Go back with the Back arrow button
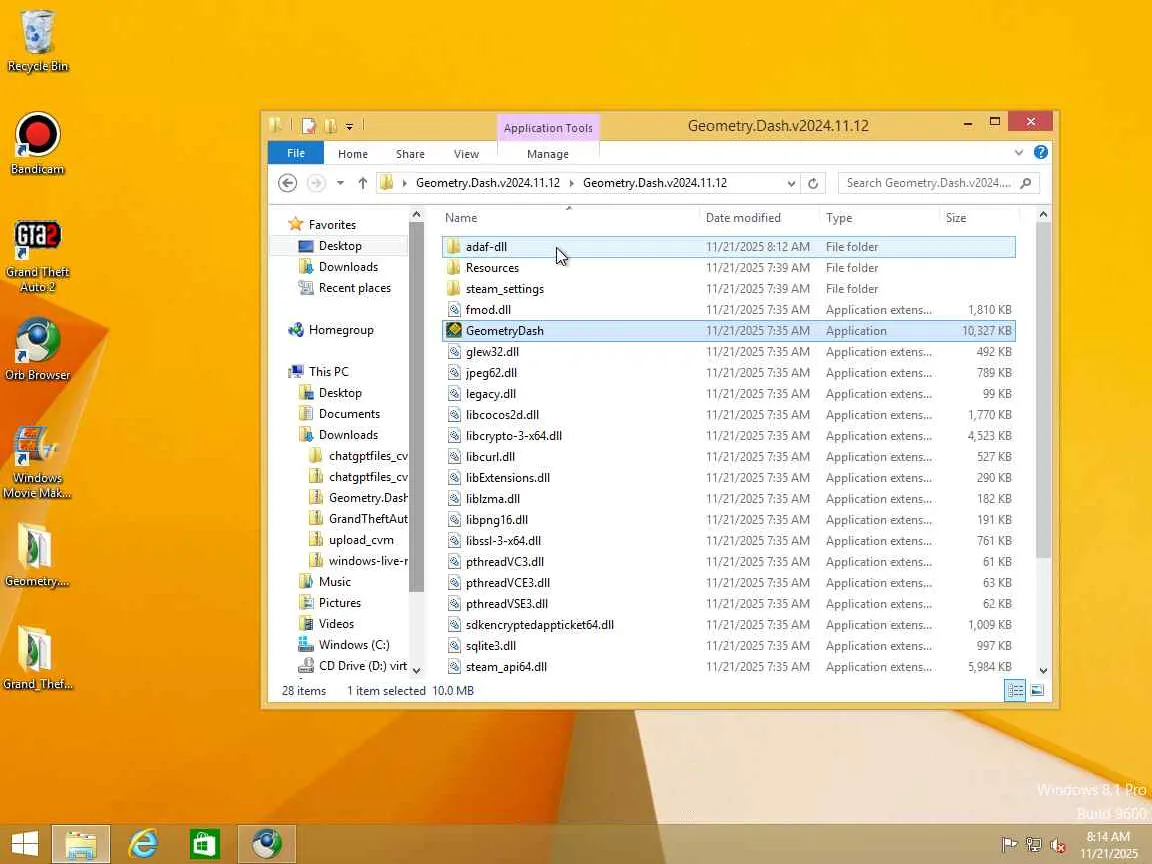 (x=287, y=183)
